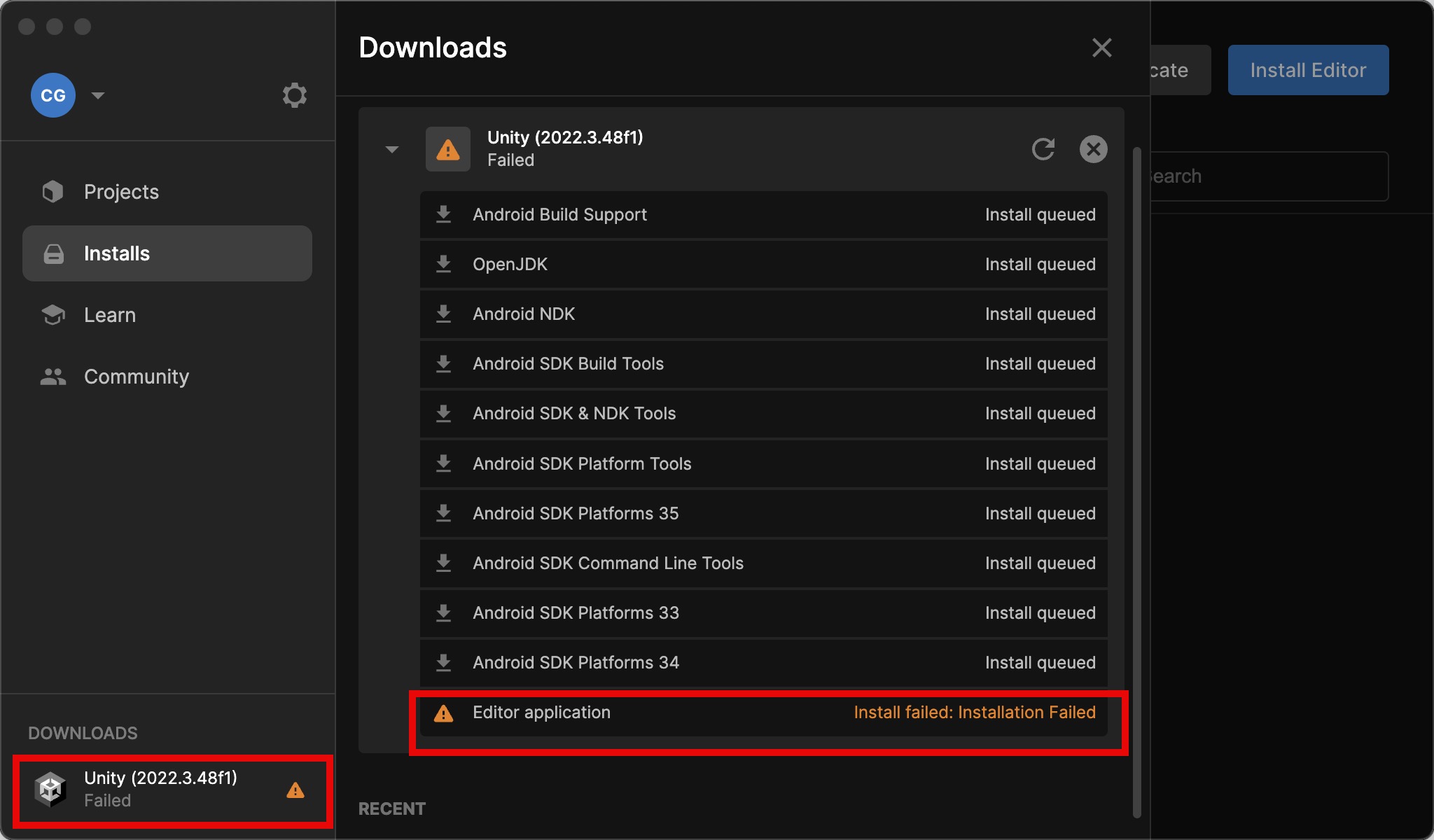Open settings with the gear icon

tap(295, 95)
